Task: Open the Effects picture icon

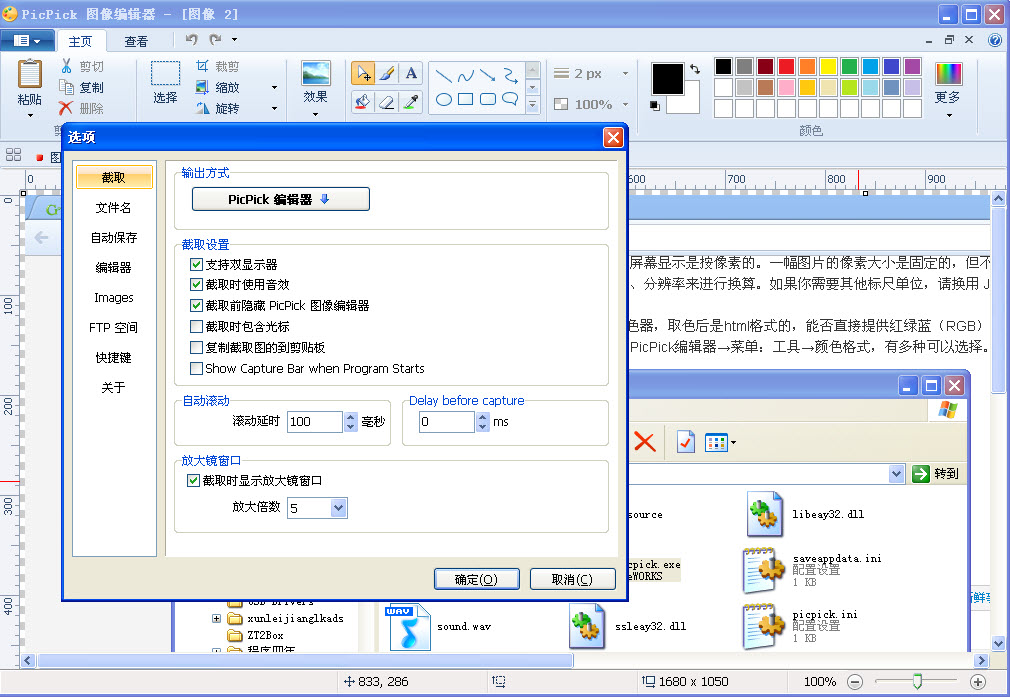Action: [316, 73]
